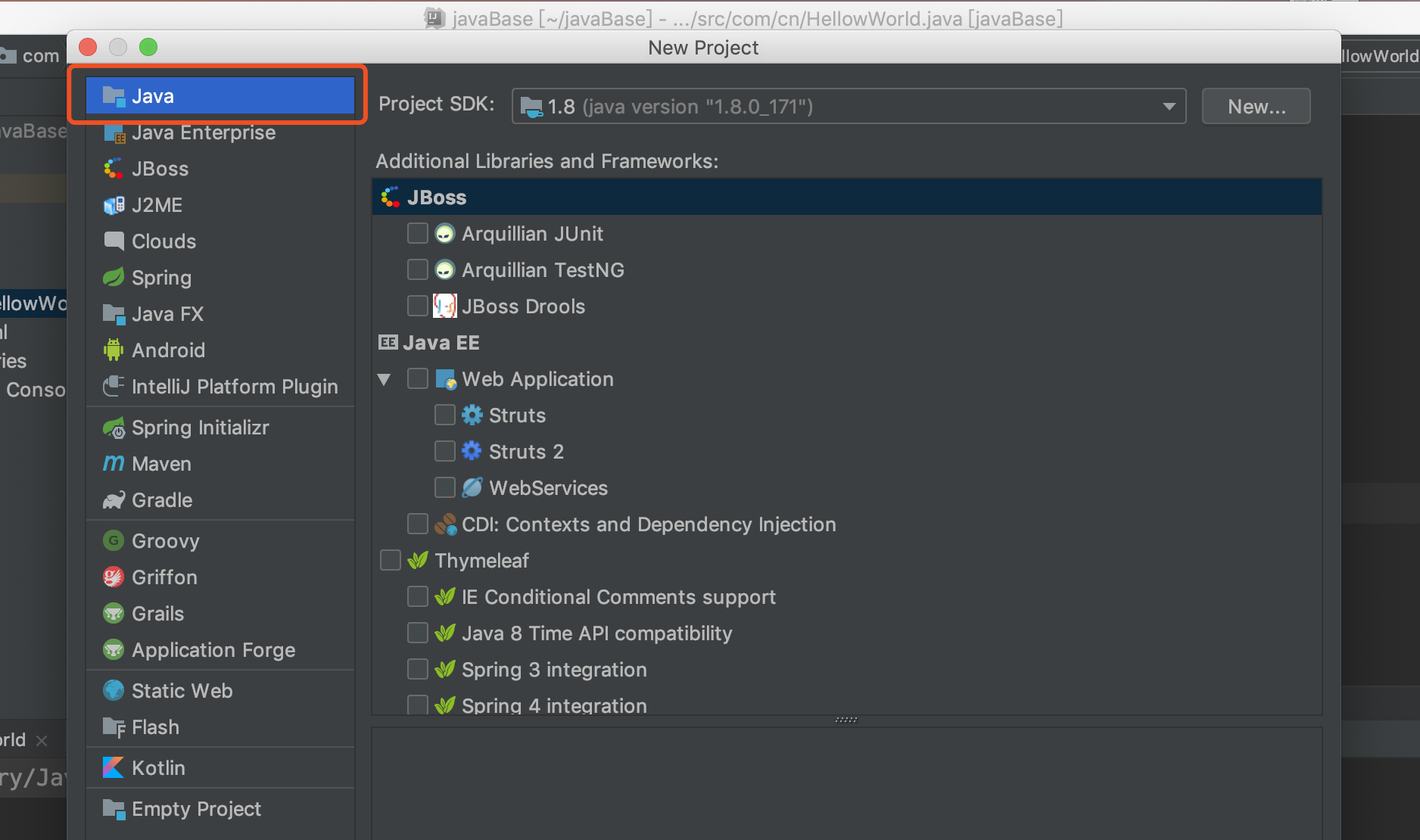Enable IE Conditional Comments support checkbox
This screenshot has width=1420, height=840.
(418, 597)
